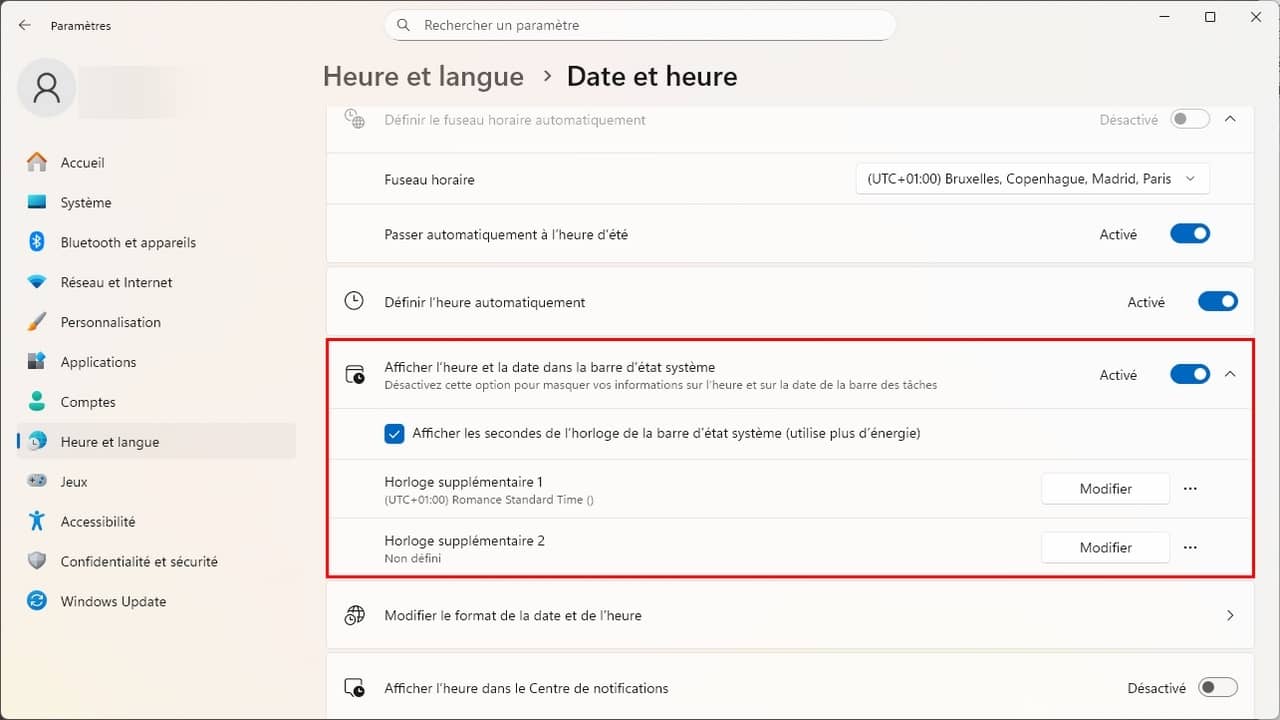1280x720 pixels.
Task: Click the Bluetooth icon in the sidebar
Action: click(37, 242)
